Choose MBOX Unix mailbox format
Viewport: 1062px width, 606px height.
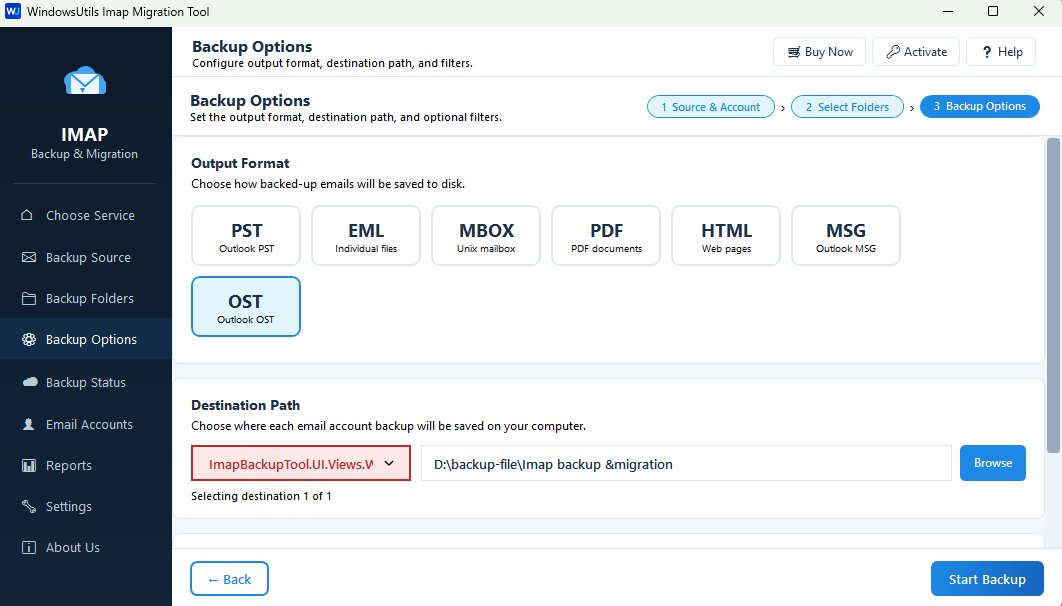[x=486, y=236]
